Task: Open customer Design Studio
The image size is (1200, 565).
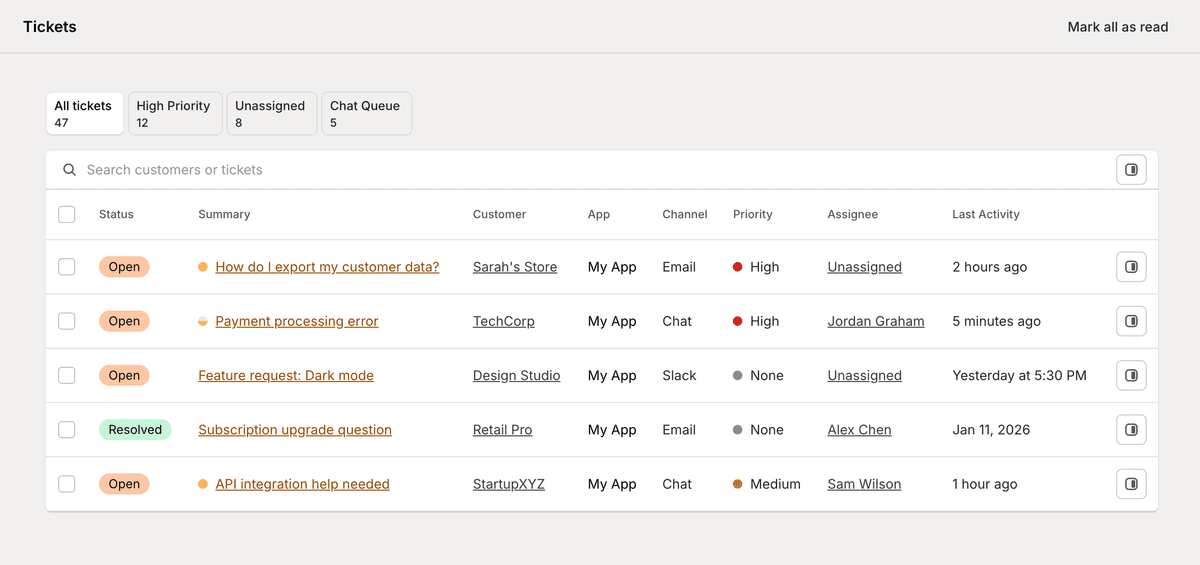Action: [x=517, y=375]
